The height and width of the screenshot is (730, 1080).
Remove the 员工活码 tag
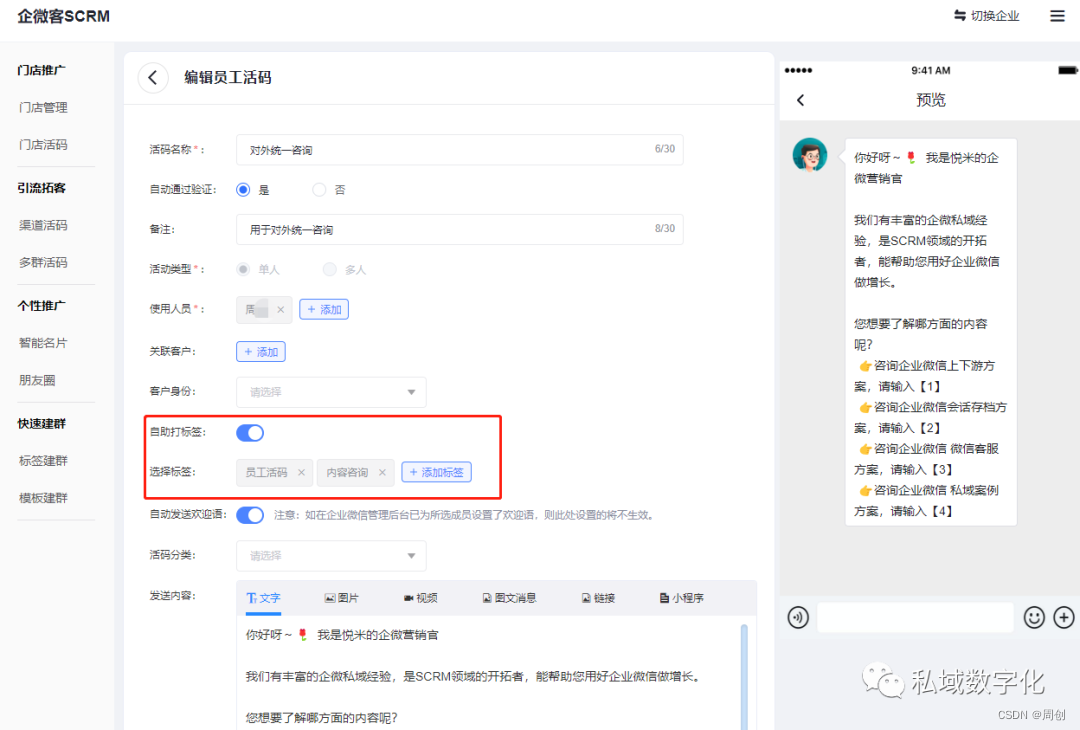pos(301,472)
